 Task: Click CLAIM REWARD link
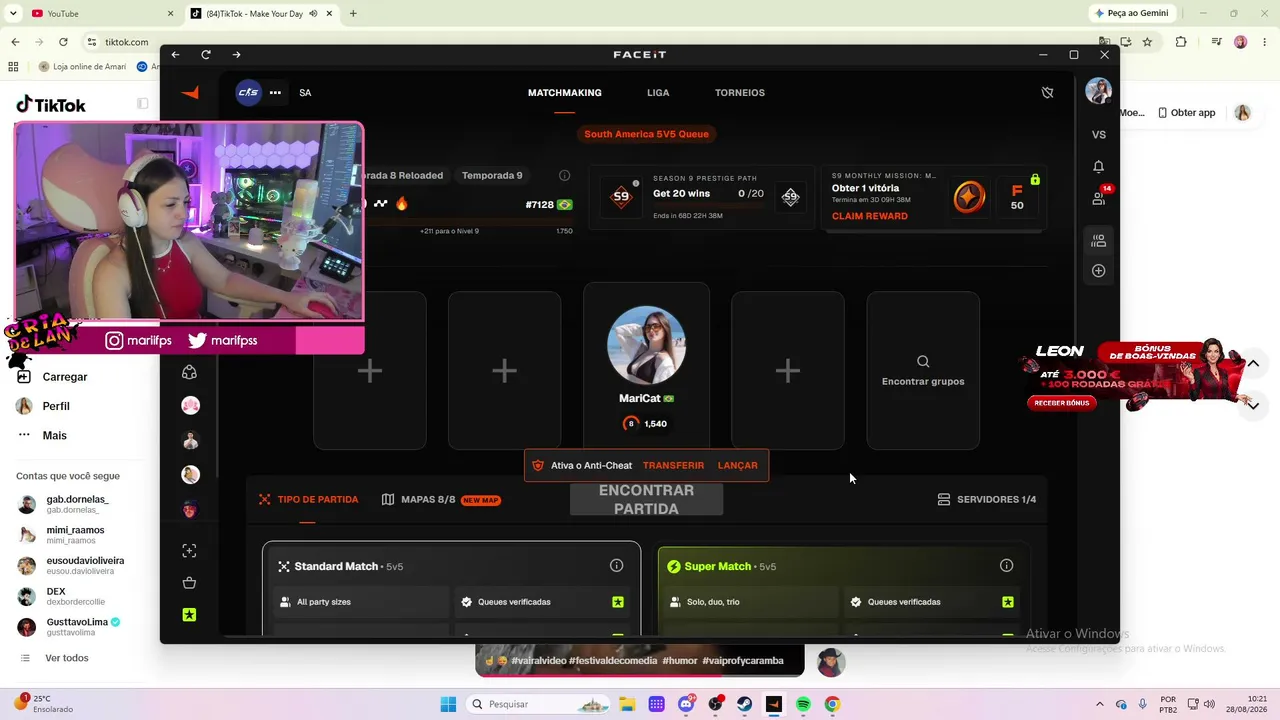coord(870,216)
